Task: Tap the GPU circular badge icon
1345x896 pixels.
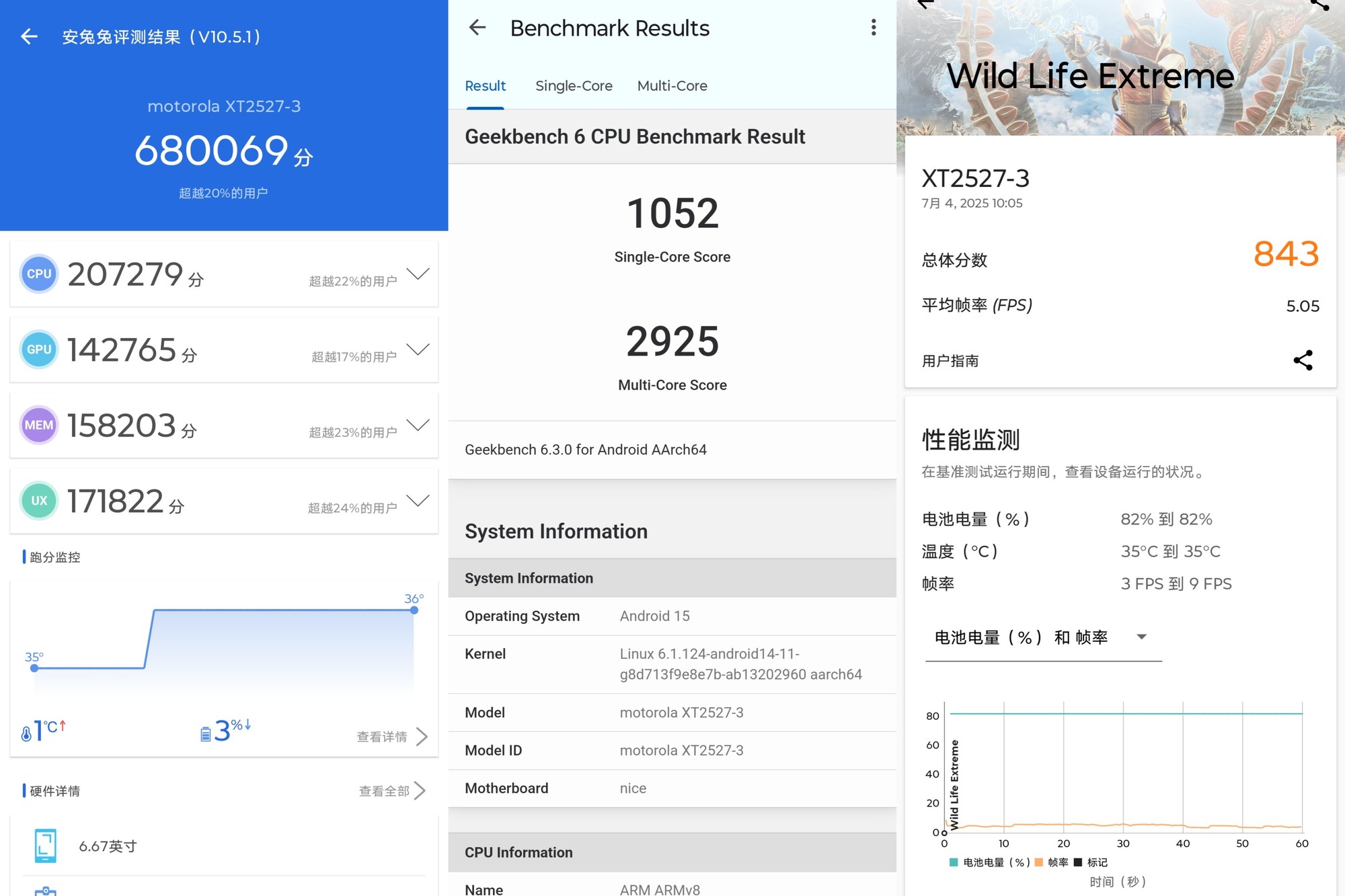Action: point(38,350)
